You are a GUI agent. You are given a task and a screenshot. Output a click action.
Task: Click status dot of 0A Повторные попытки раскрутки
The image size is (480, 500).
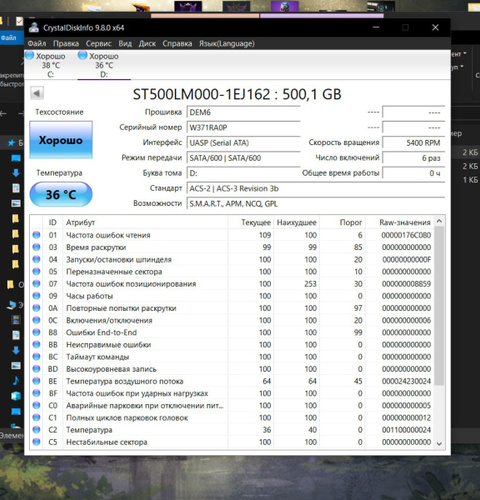36,308
